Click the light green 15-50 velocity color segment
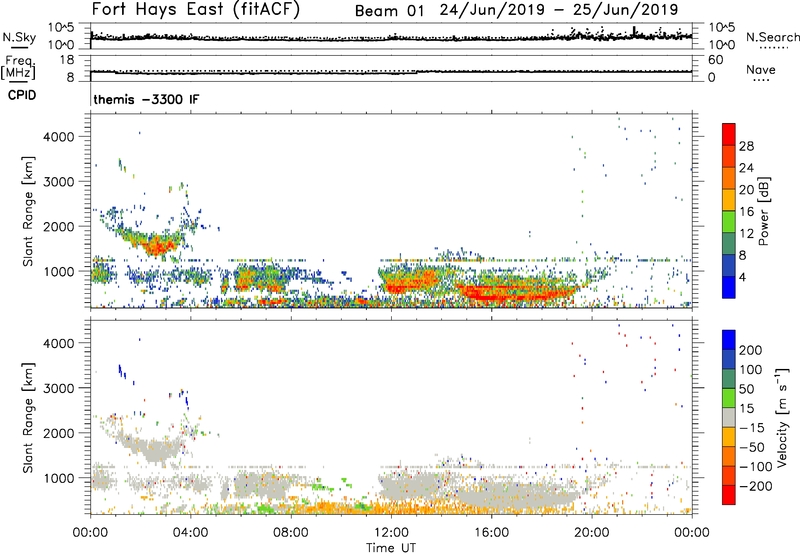The height and width of the screenshot is (554, 800). click(x=729, y=398)
